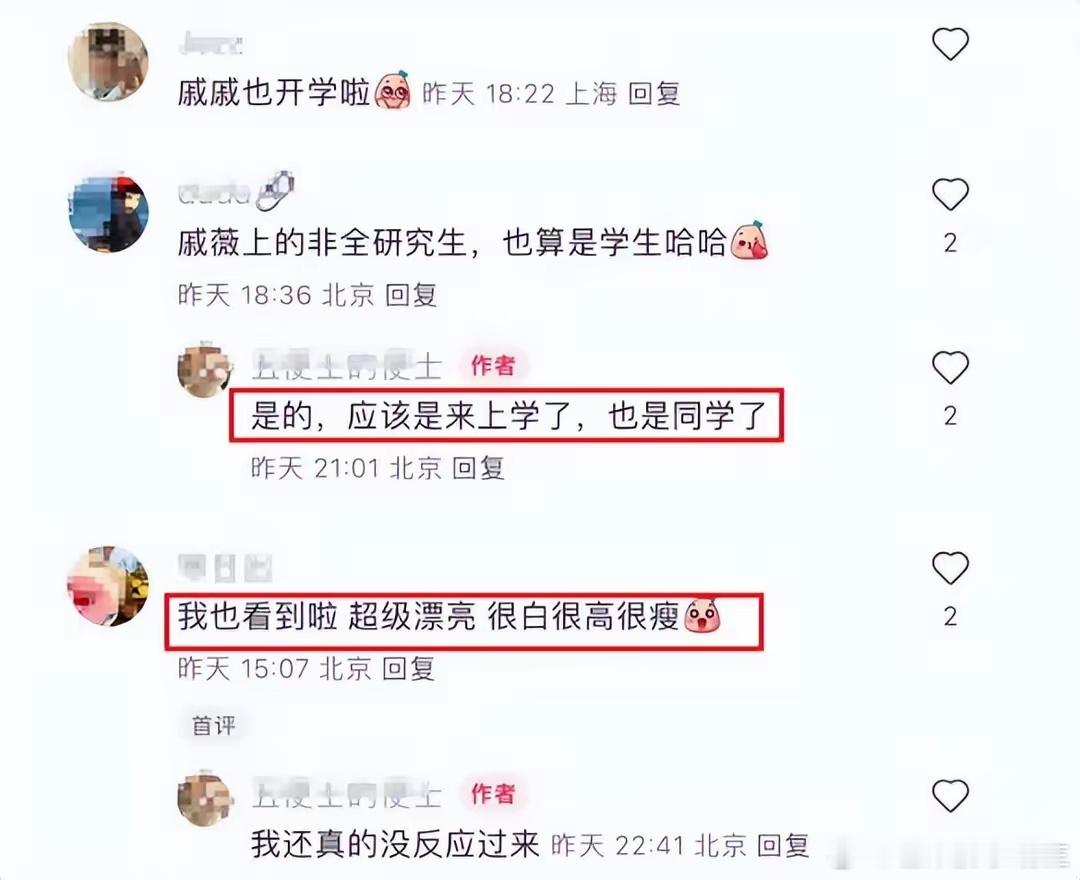Open author avatar beside 是的 reply
Screen dimensions: 1080x880
[206, 370]
